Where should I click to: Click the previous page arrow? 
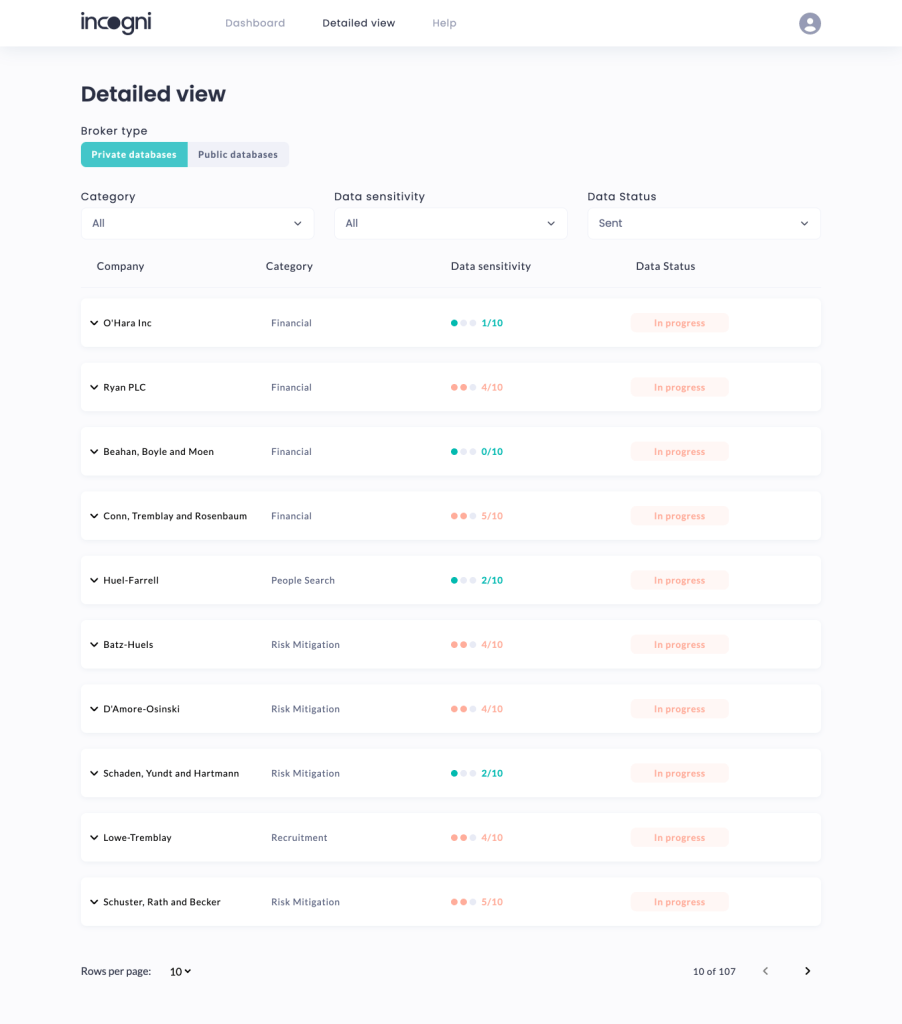click(766, 971)
